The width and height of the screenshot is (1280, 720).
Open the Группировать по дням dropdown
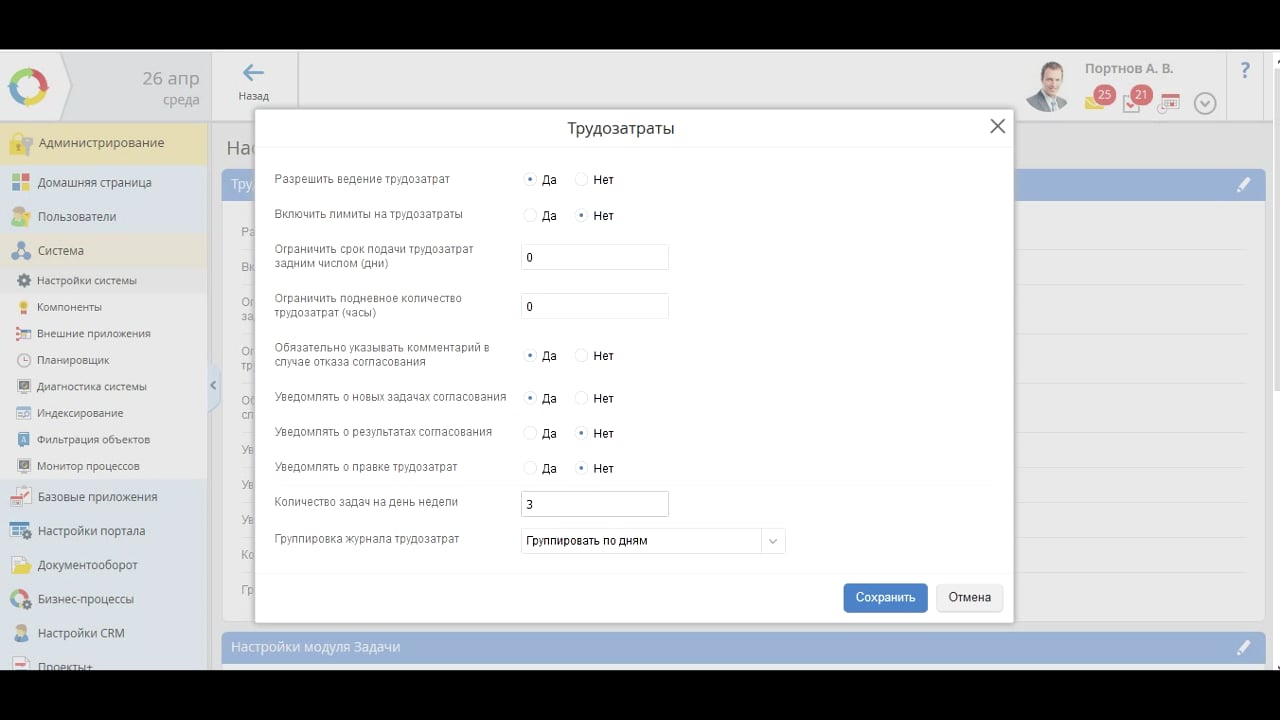click(653, 541)
